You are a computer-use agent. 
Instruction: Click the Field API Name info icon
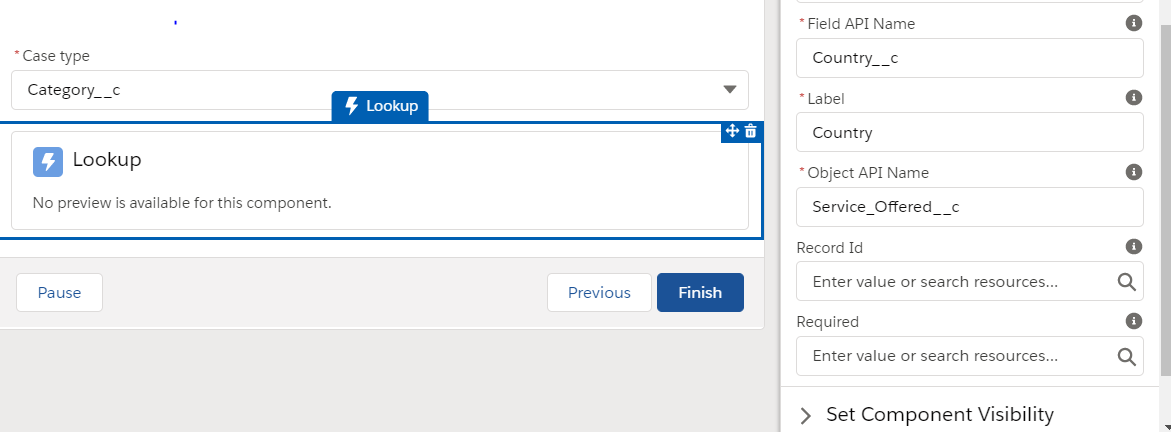click(x=1133, y=23)
